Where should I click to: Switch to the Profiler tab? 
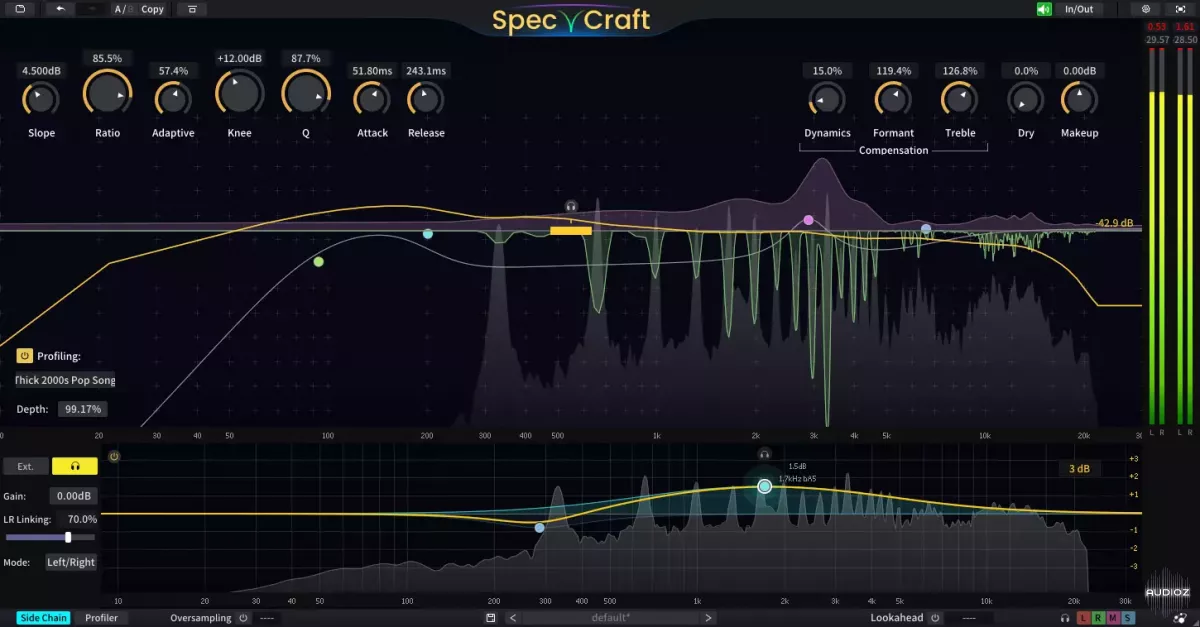(x=101, y=618)
